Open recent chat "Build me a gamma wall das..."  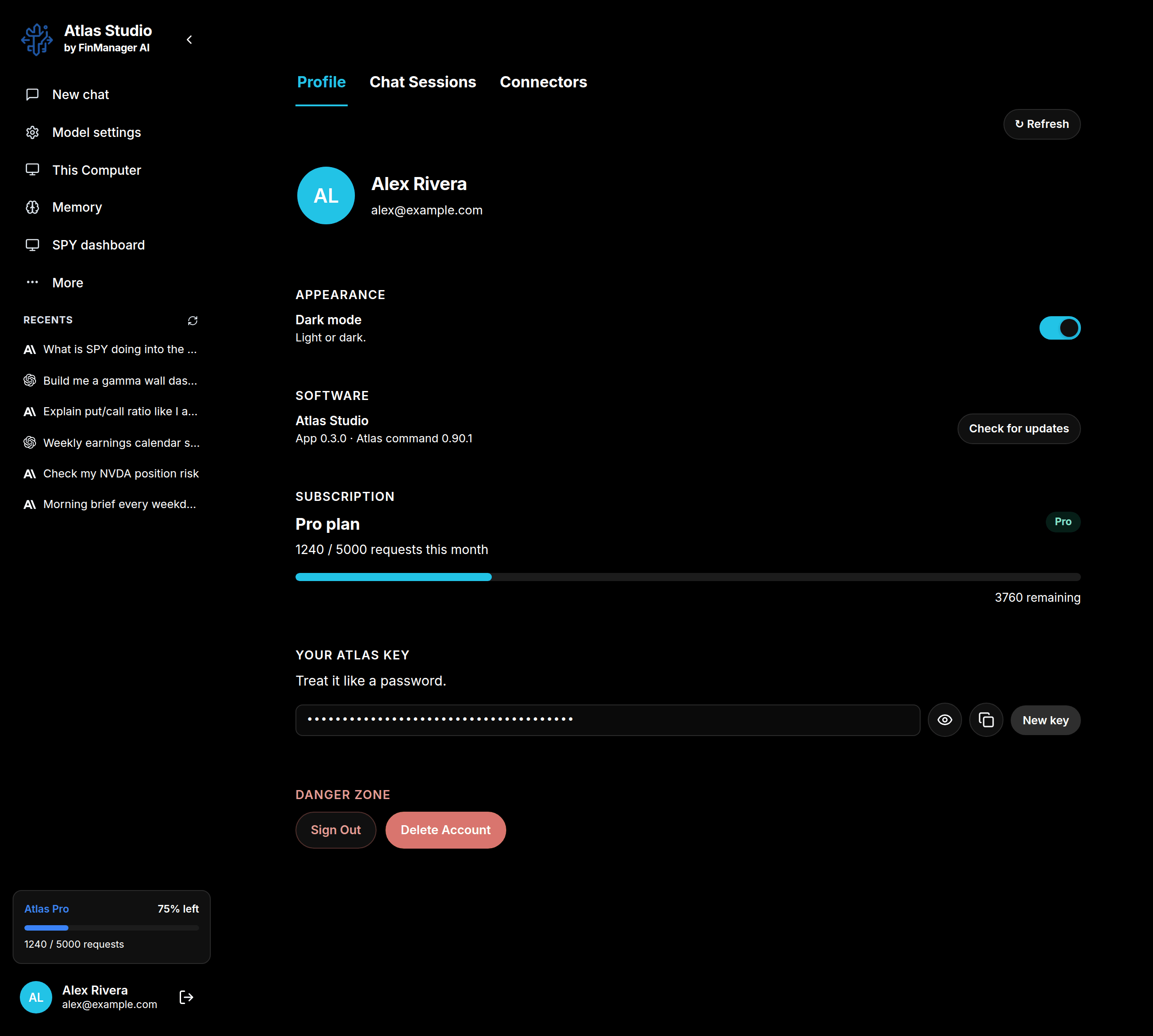(x=112, y=380)
